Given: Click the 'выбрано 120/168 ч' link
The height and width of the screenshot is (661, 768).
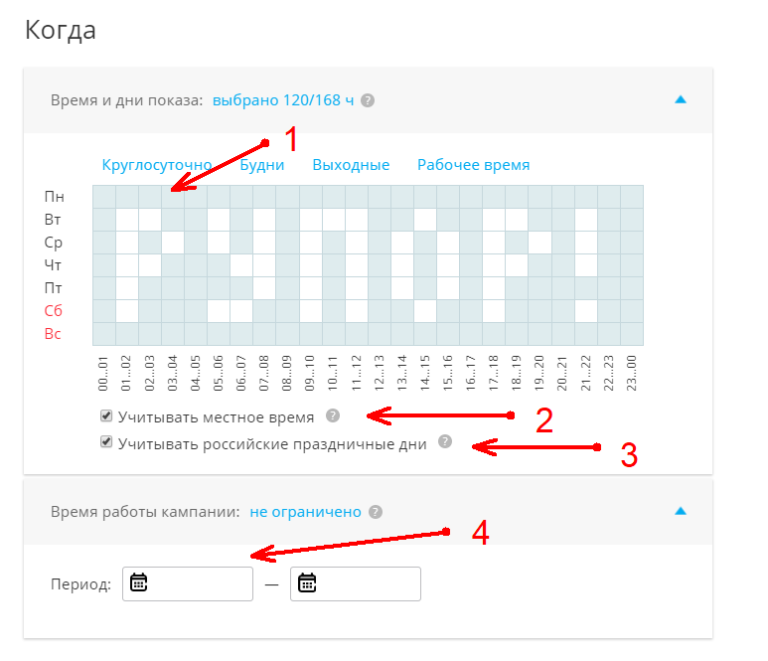Looking at the screenshot, I should (x=283, y=100).
